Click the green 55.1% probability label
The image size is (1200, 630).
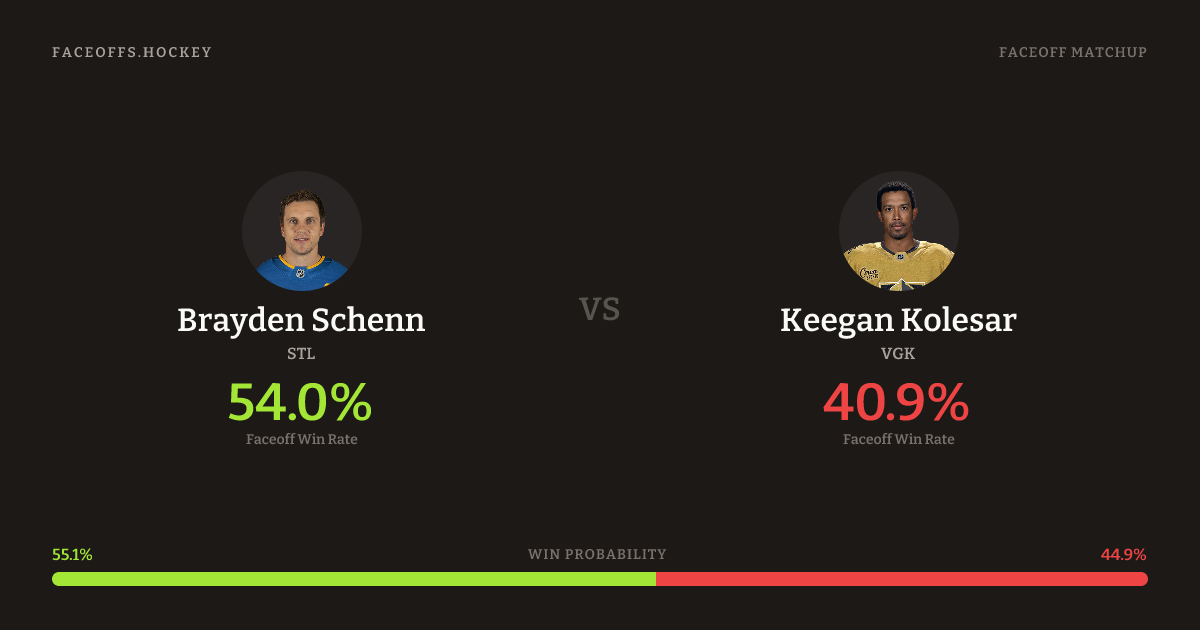coord(72,555)
